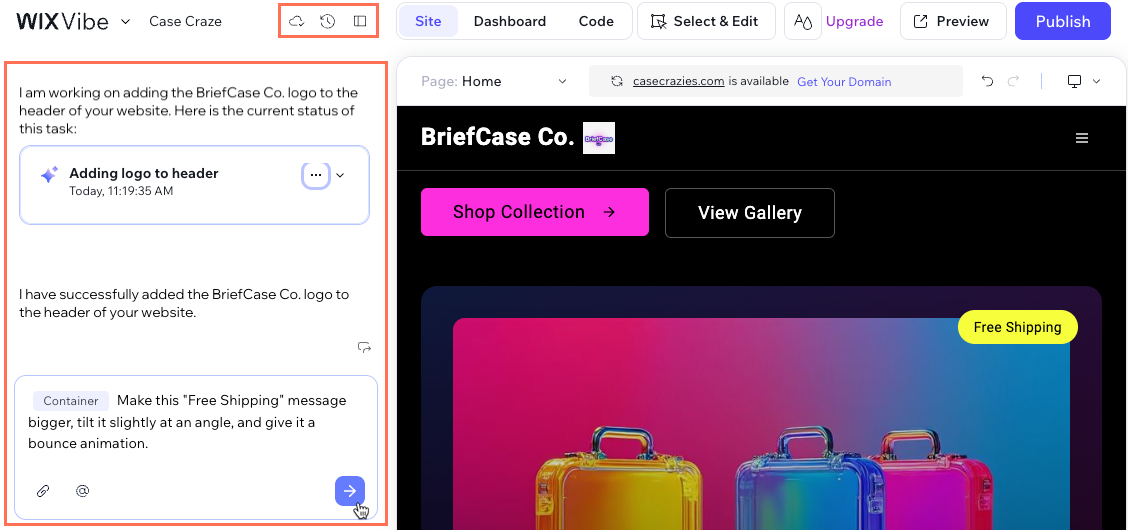The height and width of the screenshot is (530, 1128).
Task: Click Get Your Domain link
Action: coord(844,82)
